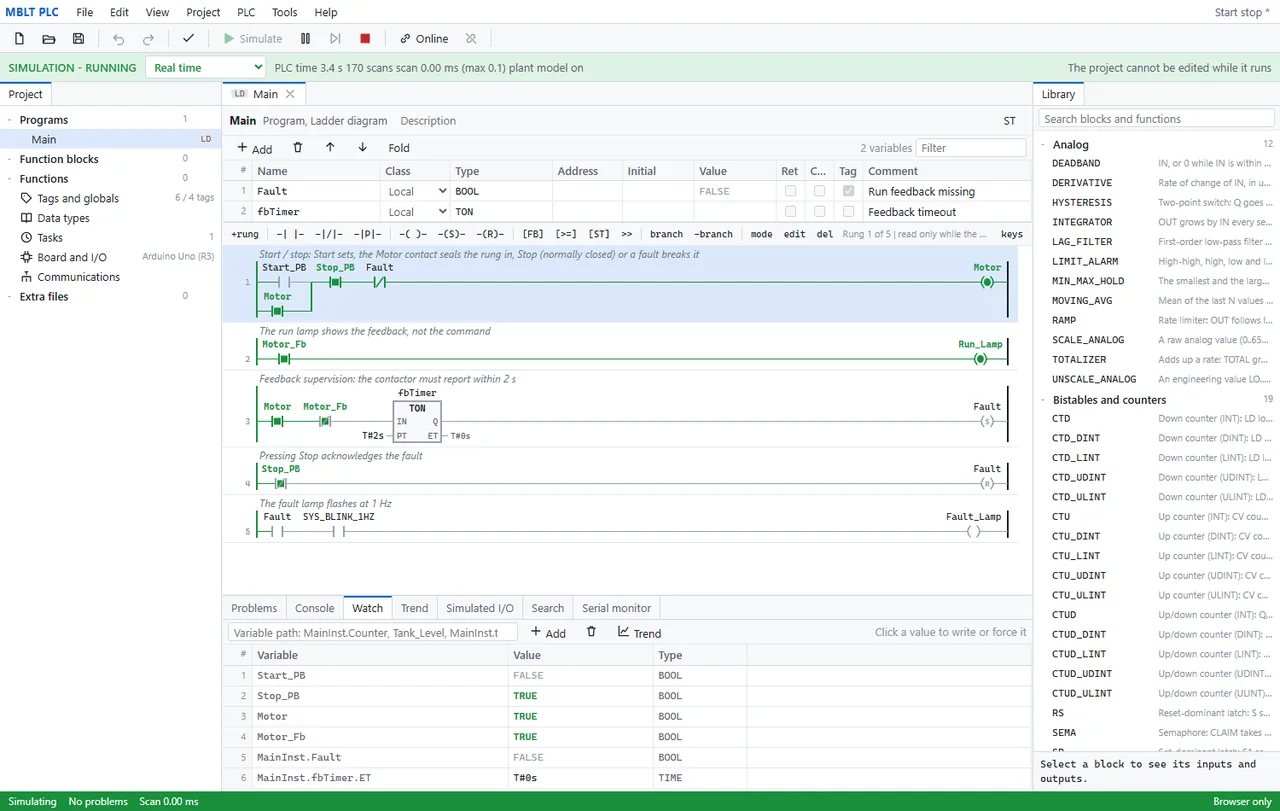Image resolution: width=1280 pixels, height=811 pixels.
Task: Collapse the Programs tree node
Action: [x=10, y=120]
